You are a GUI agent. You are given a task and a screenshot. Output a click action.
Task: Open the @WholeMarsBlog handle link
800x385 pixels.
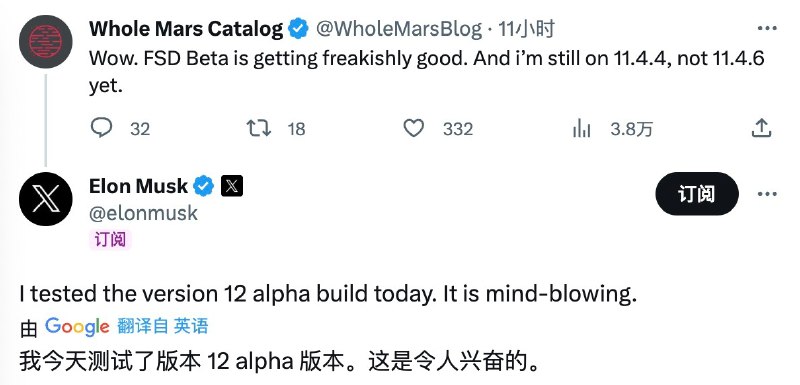coord(399,30)
